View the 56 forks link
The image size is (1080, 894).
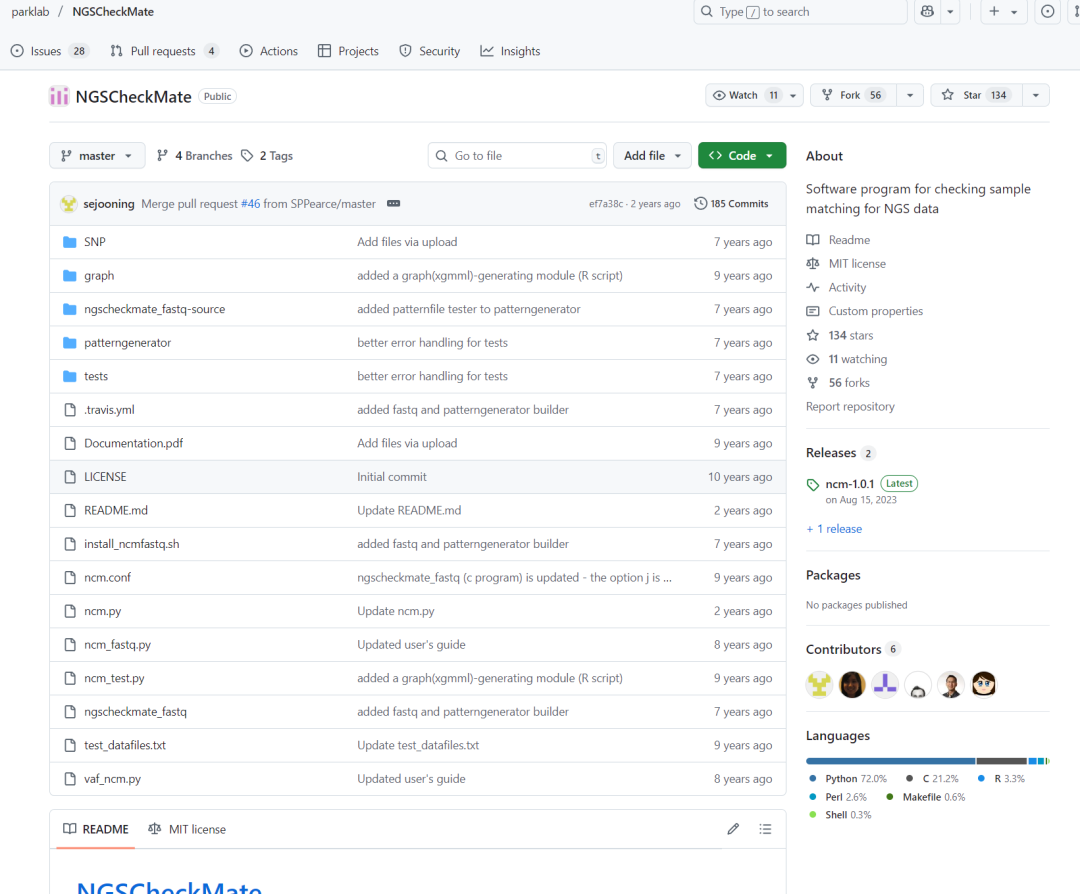(838, 383)
